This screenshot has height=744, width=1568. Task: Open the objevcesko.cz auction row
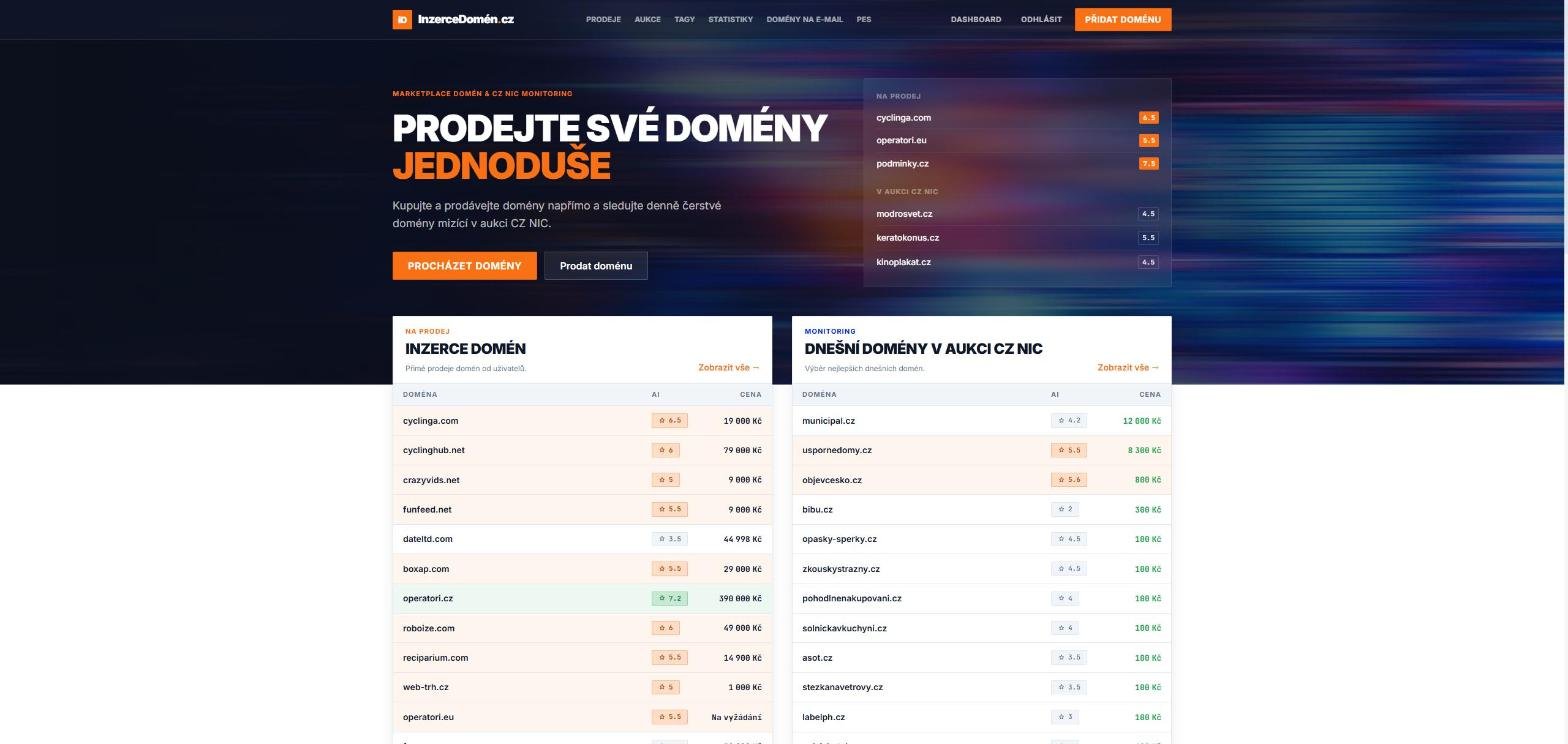pyautogui.click(x=981, y=480)
